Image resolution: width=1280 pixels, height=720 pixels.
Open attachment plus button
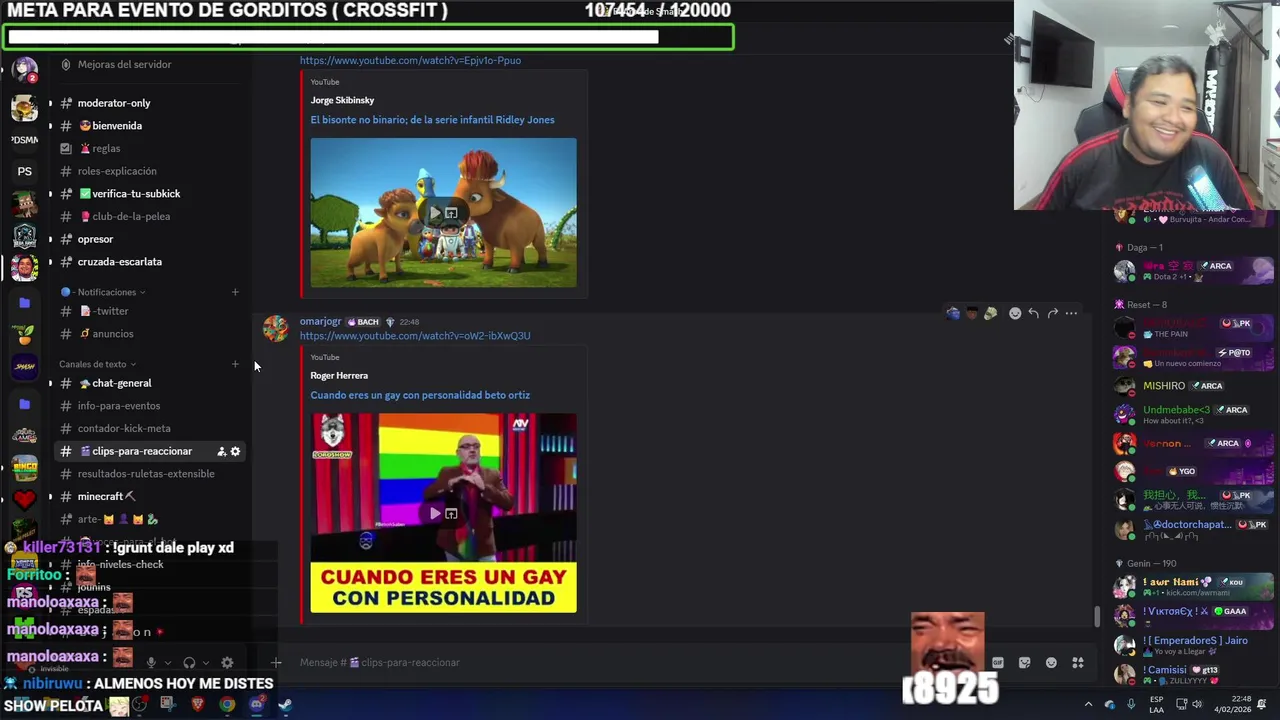click(276, 662)
